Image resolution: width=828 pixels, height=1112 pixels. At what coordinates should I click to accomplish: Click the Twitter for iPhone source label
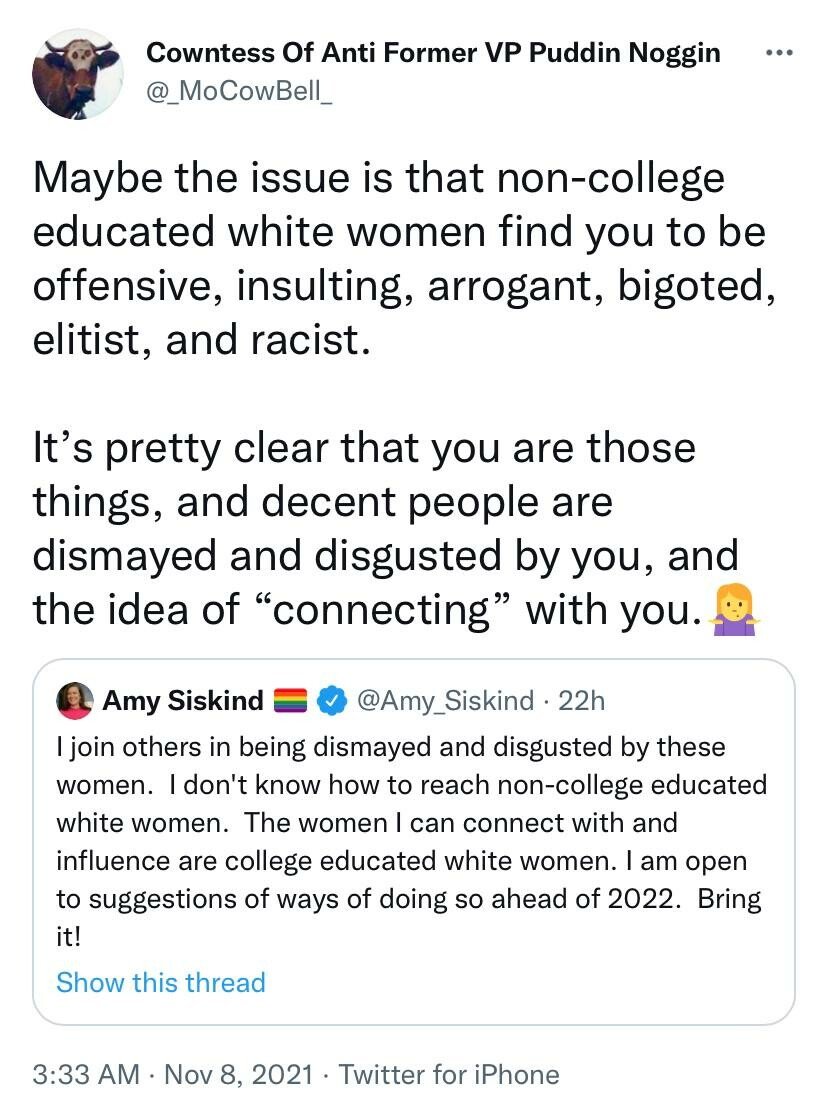[449, 1075]
